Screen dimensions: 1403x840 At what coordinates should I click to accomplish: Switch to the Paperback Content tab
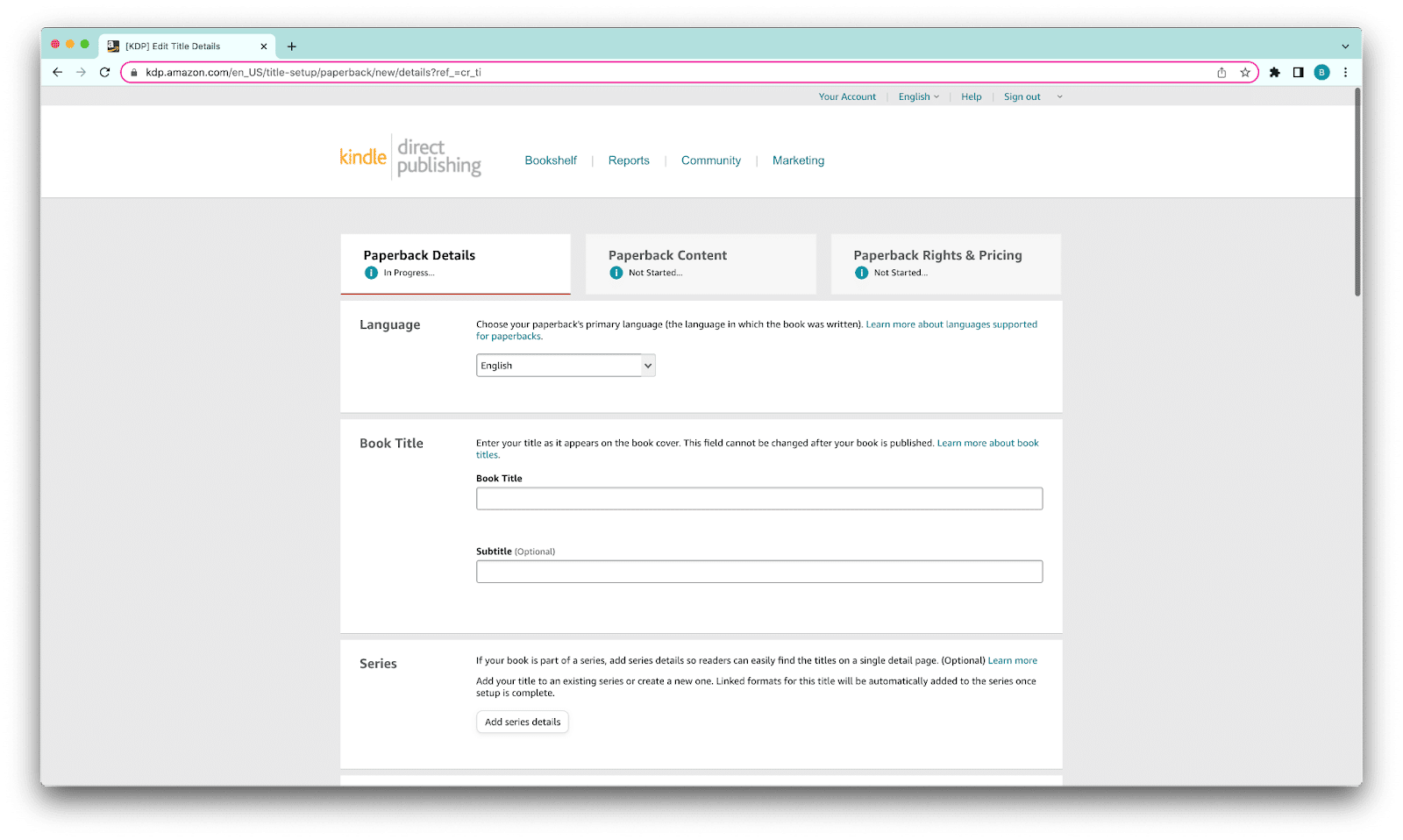pos(701,264)
